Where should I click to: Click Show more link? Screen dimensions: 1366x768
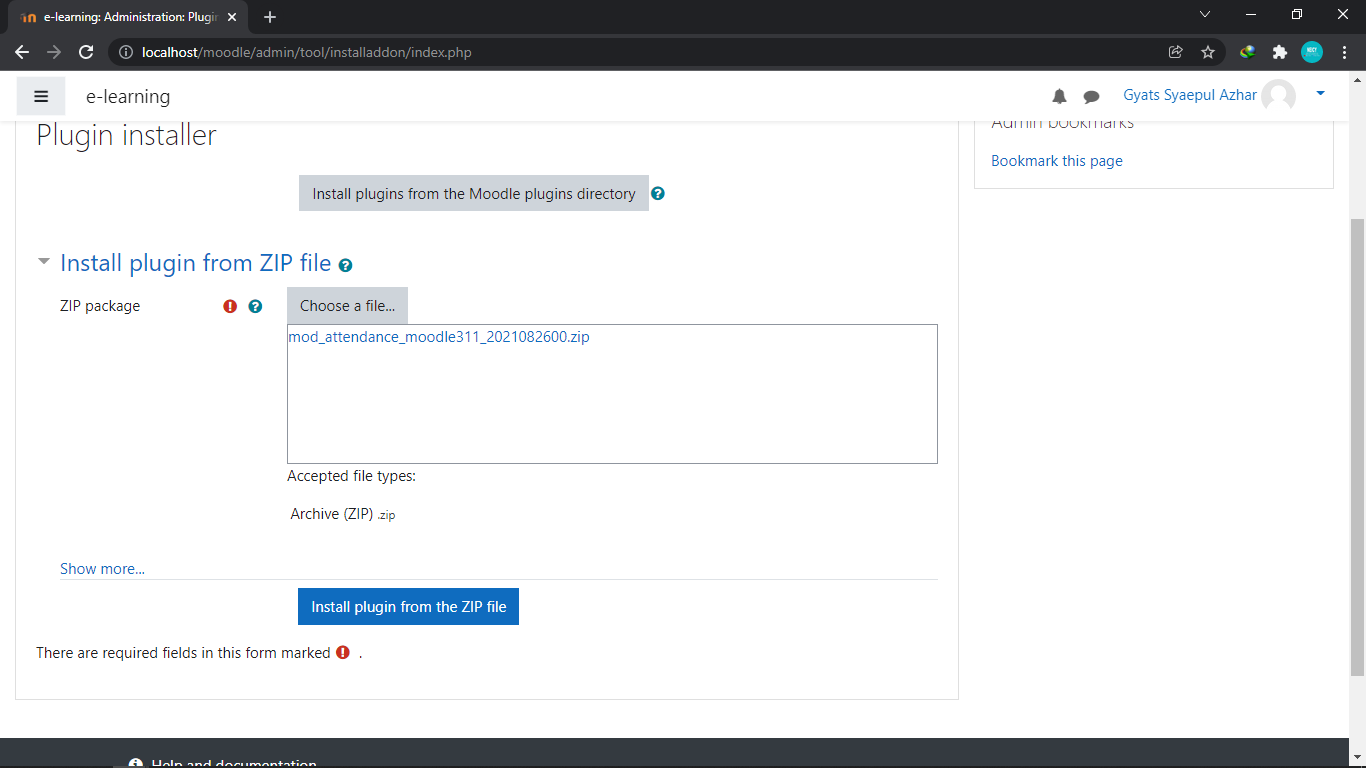click(x=102, y=568)
